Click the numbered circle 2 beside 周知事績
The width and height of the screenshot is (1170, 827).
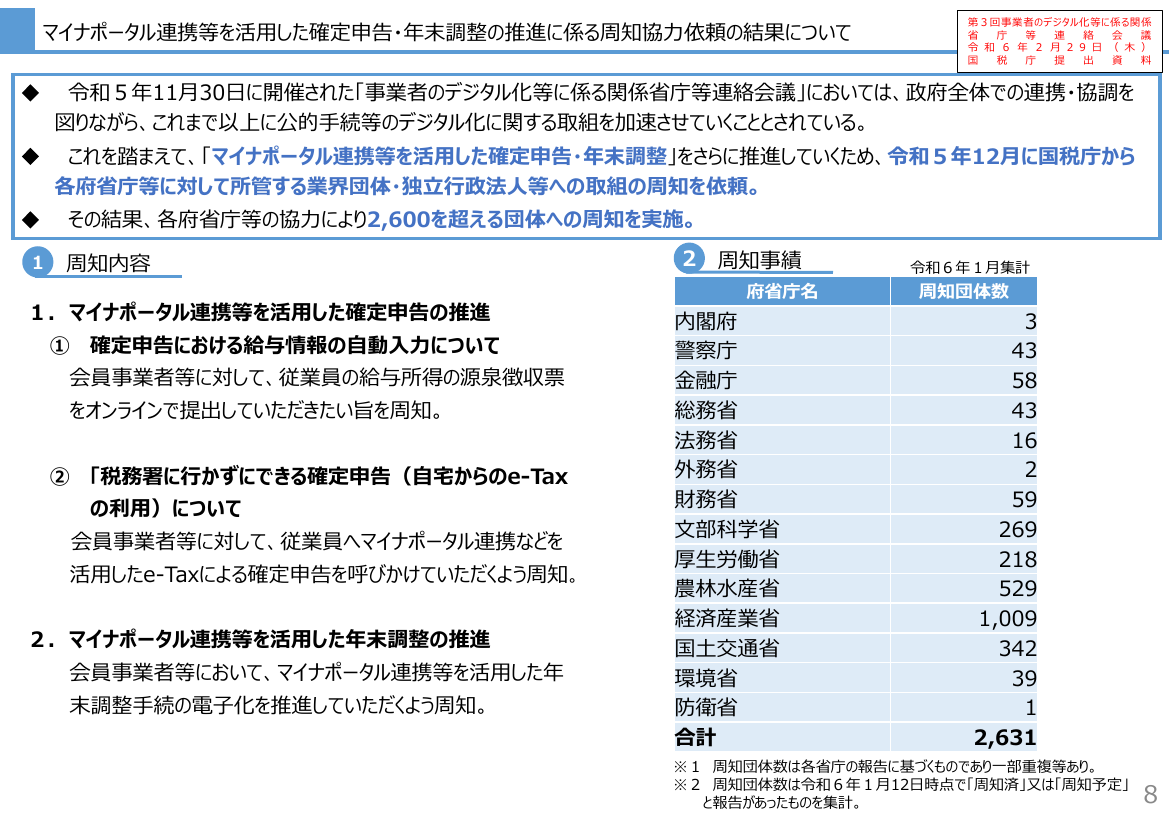tap(689, 259)
